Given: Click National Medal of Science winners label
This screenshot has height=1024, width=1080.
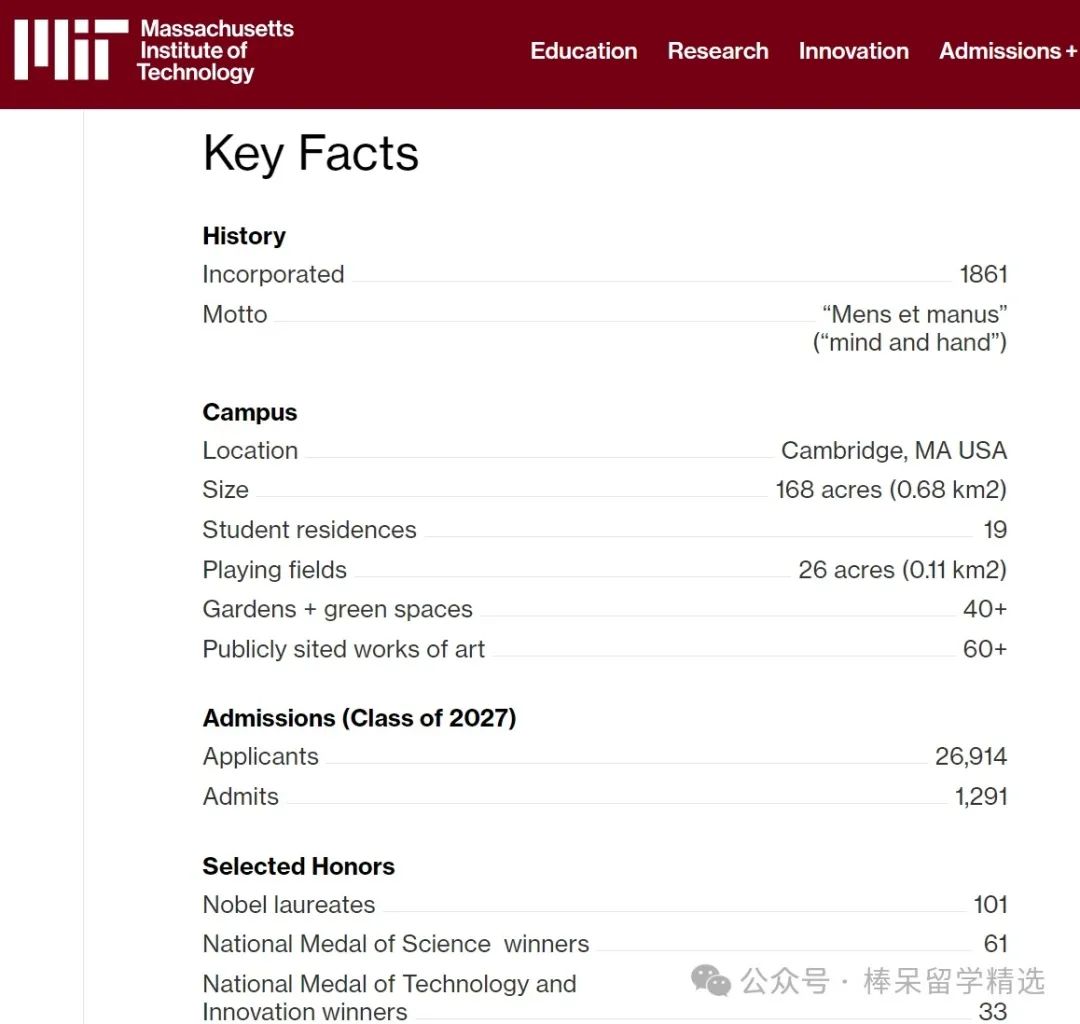Looking at the screenshot, I should point(396,944).
